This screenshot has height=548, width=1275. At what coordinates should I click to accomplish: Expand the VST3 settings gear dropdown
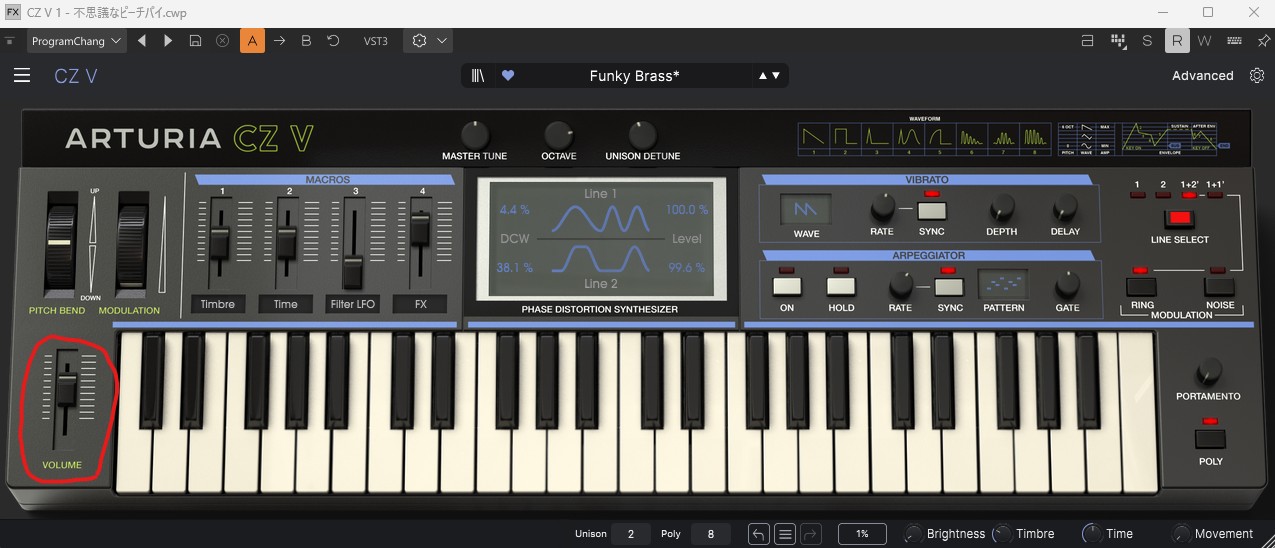pos(428,41)
